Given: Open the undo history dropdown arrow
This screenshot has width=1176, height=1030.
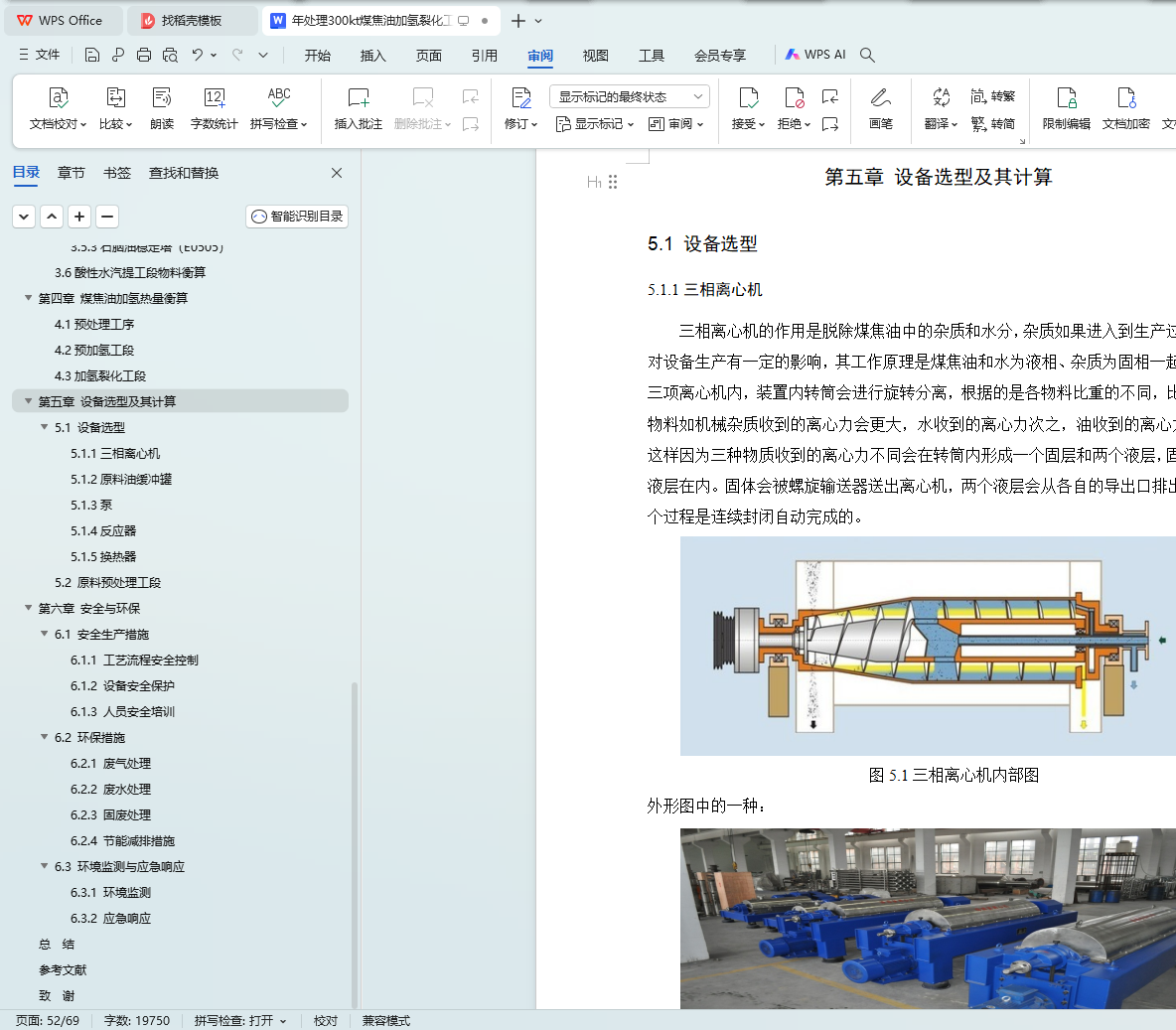Looking at the screenshot, I should coord(214,55).
